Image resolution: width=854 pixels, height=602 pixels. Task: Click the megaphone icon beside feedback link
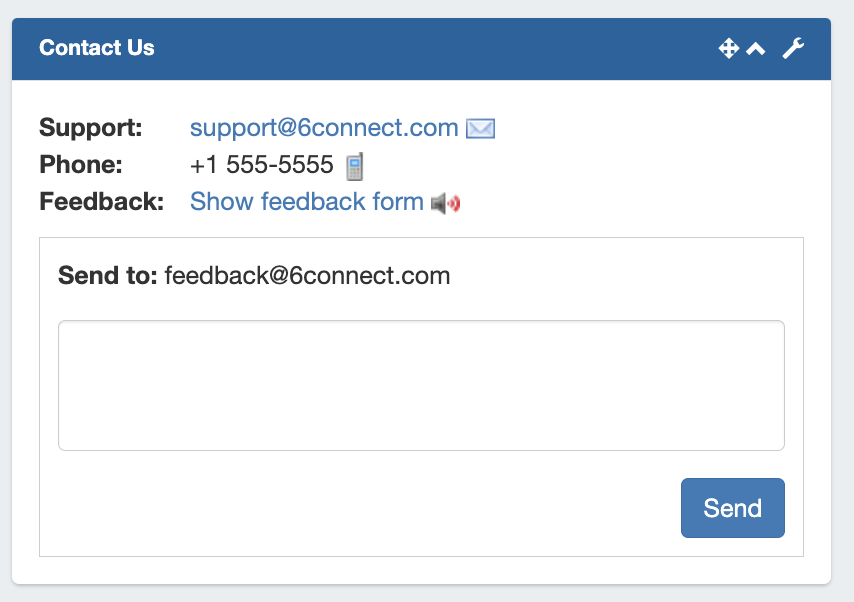coord(446,204)
